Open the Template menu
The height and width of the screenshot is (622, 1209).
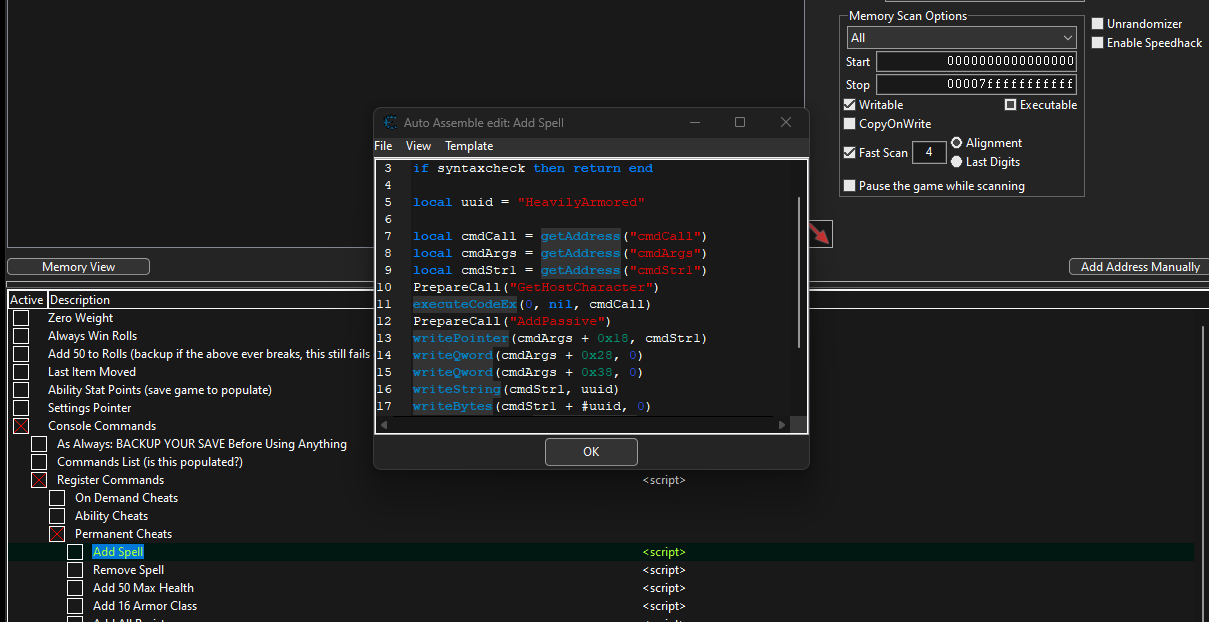[469, 146]
